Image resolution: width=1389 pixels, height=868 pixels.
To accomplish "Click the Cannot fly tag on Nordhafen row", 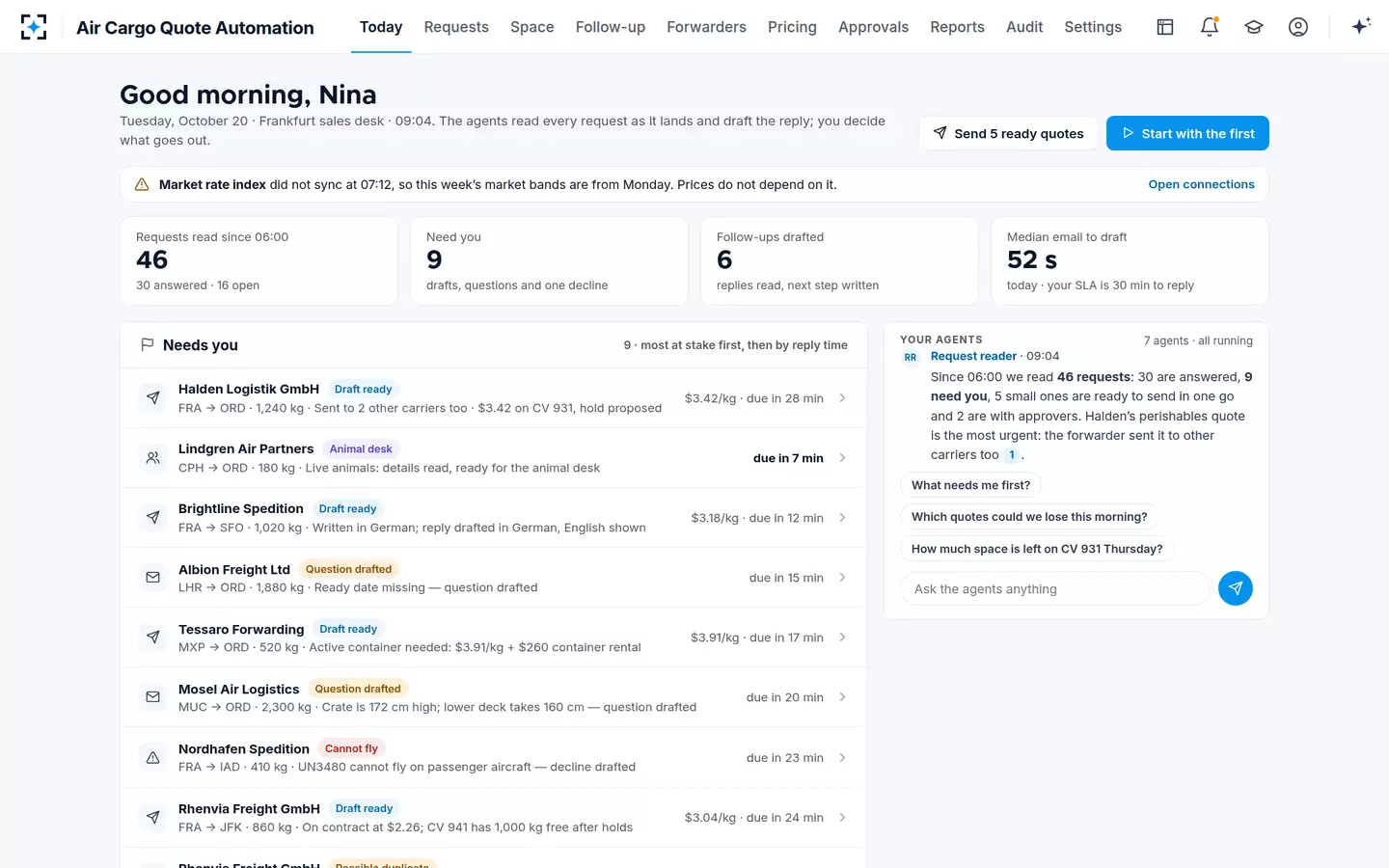I will point(351,748).
